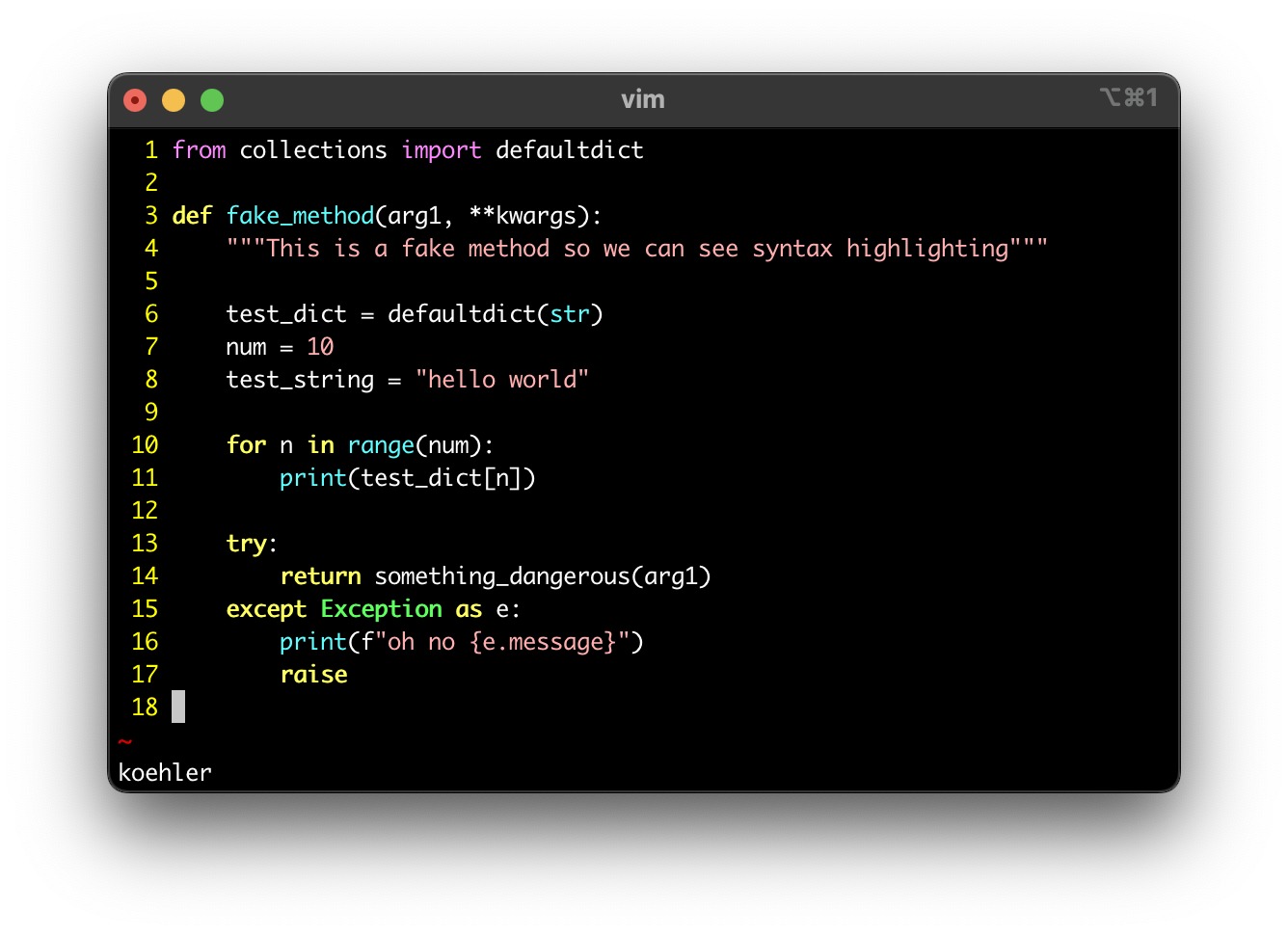Click the green maximize traffic light

coord(211,99)
